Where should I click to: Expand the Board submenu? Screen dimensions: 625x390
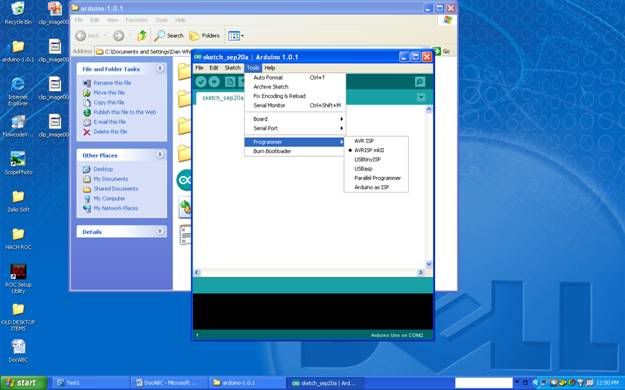[295, 119]
